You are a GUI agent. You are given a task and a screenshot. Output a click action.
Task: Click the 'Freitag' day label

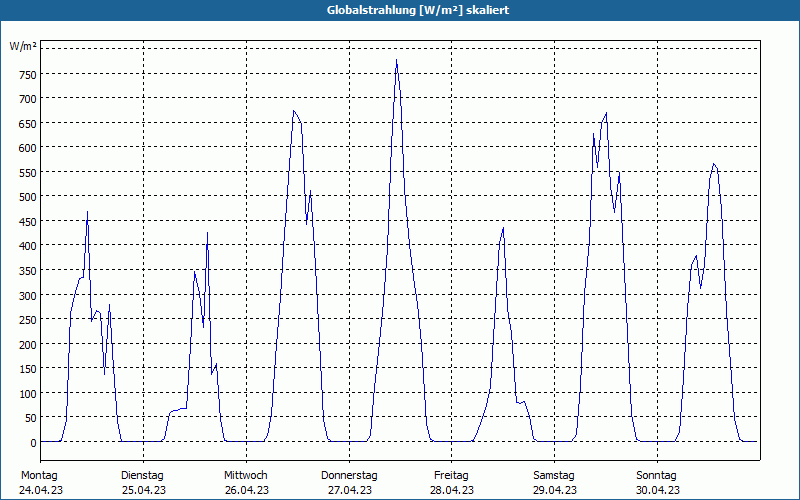point(451,476)
